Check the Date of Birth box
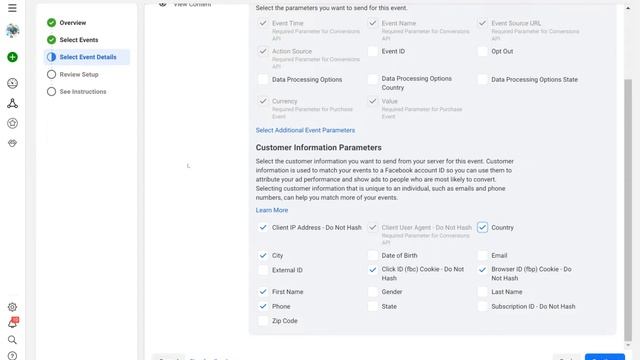This screenshot has height=360, width=640. click(373, 256)
